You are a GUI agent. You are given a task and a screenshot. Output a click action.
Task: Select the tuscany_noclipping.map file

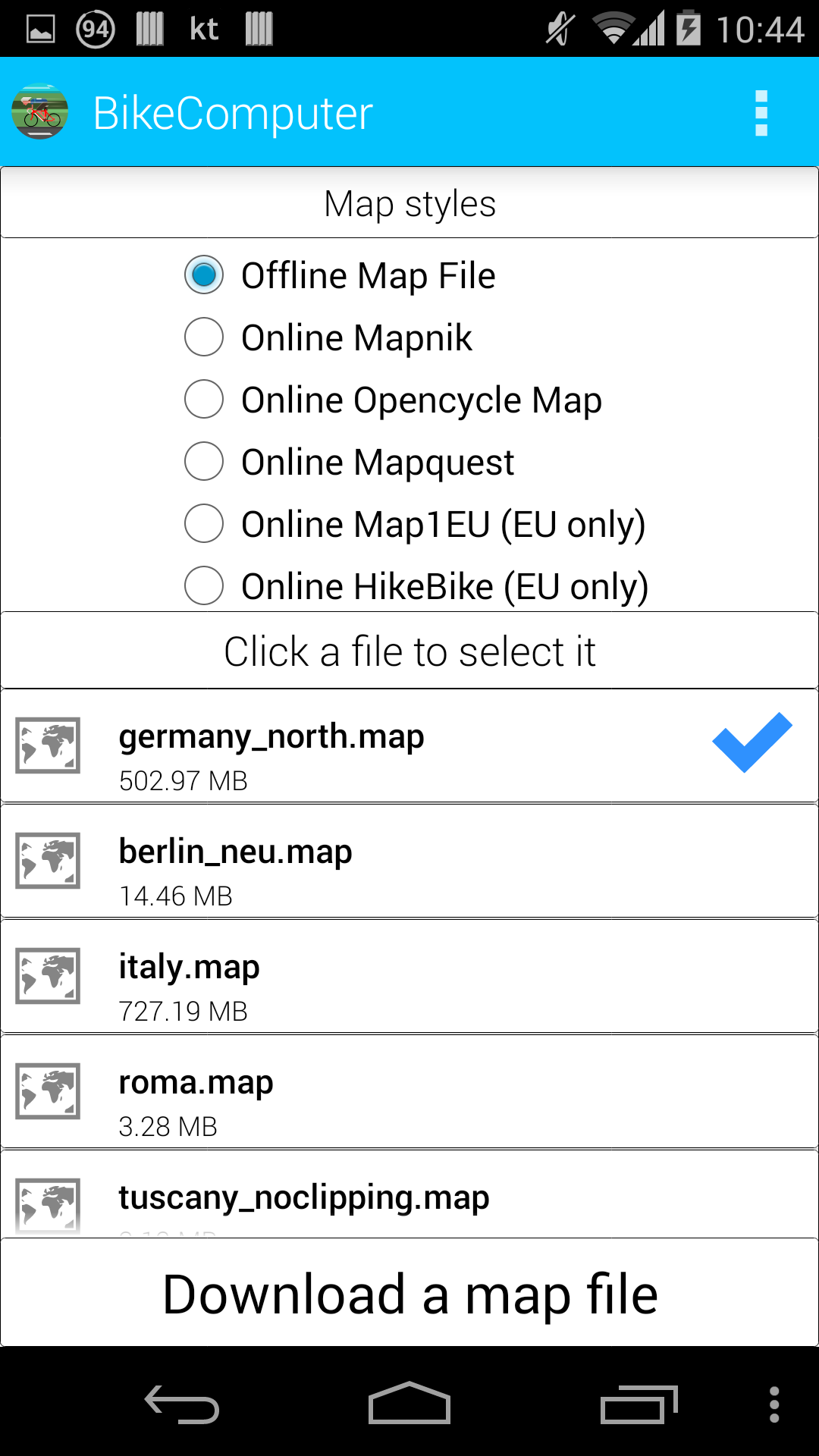click(409, 1195)
